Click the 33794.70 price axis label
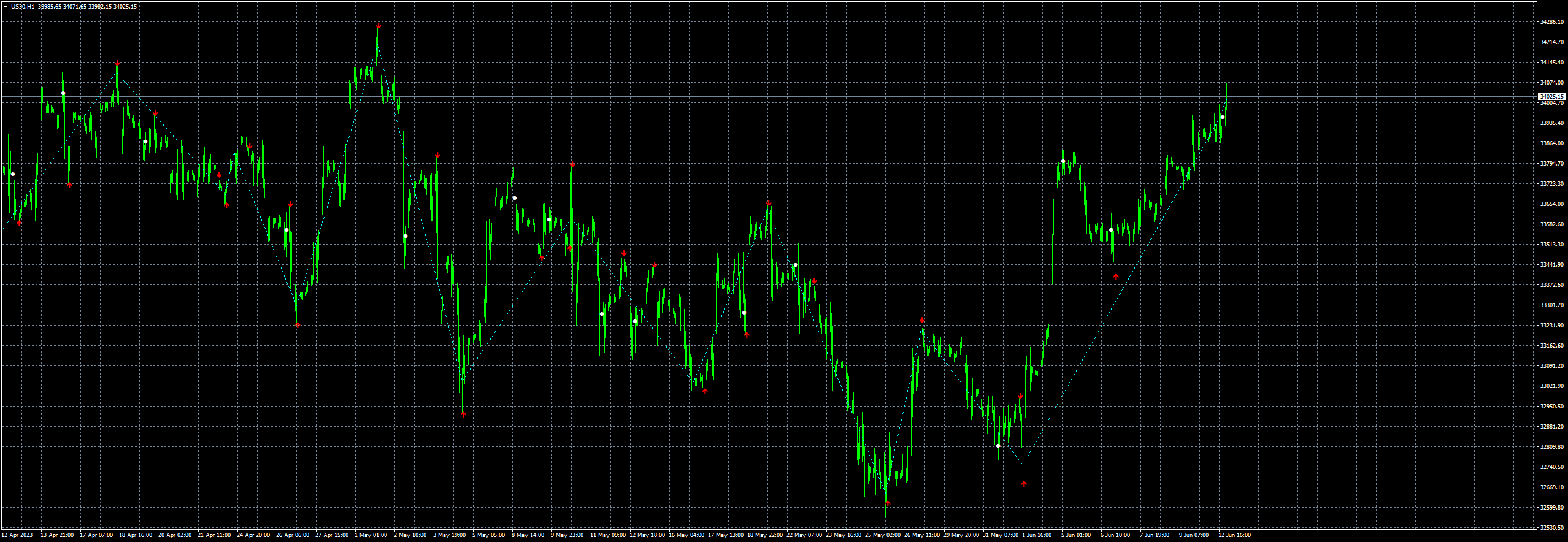 pos(1552,164)
